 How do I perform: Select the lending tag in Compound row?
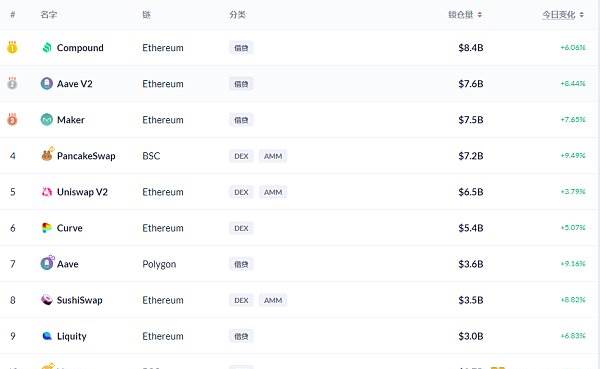[x=241, y=48]
